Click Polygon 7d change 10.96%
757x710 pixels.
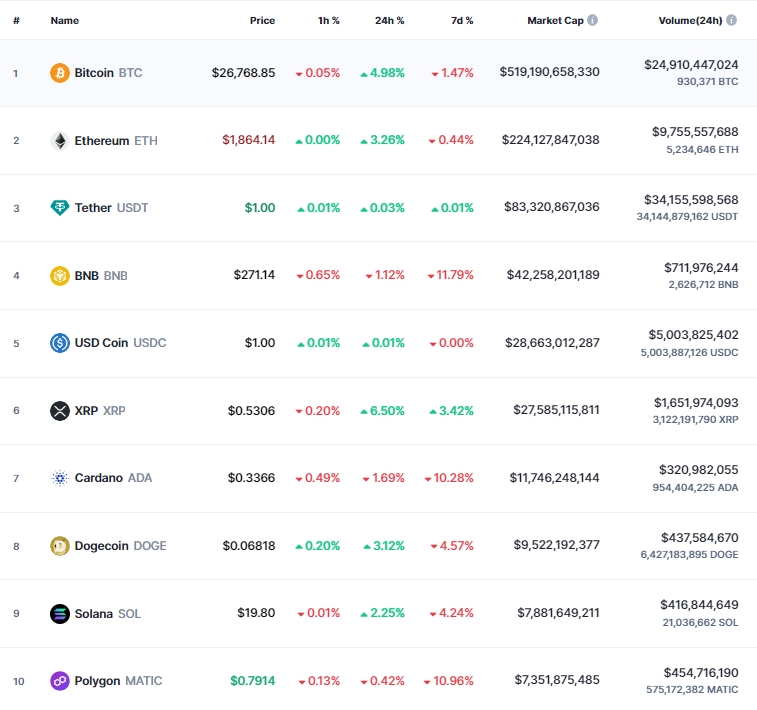click(449, 681)
